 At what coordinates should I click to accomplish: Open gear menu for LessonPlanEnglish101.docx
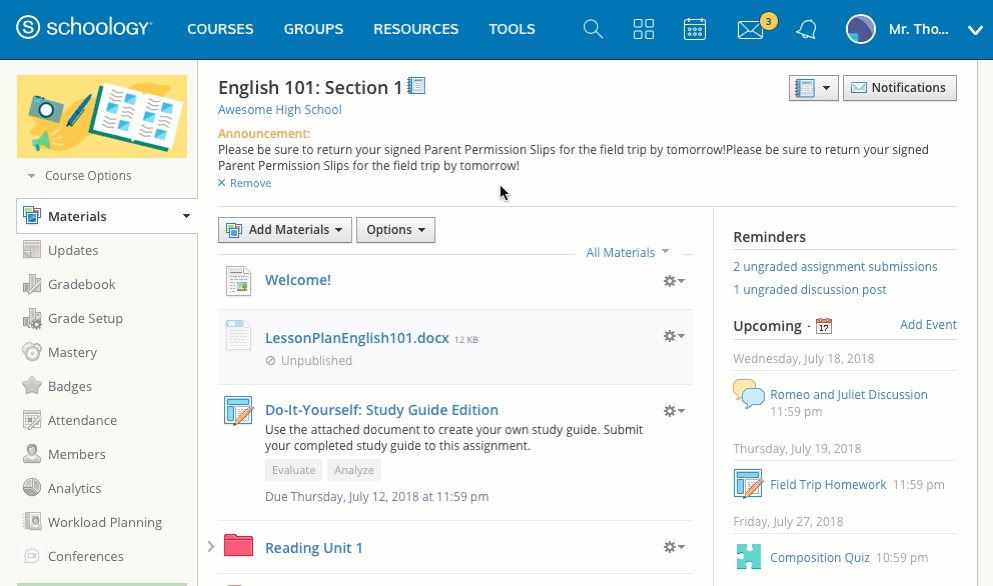(674, 337)
